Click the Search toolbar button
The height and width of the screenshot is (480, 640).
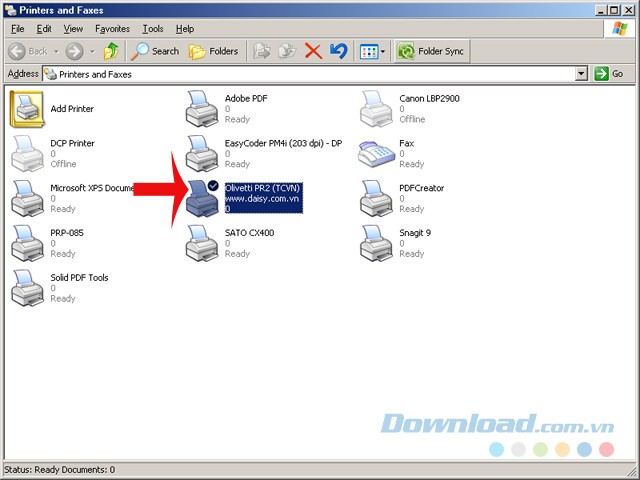point(156,51)
